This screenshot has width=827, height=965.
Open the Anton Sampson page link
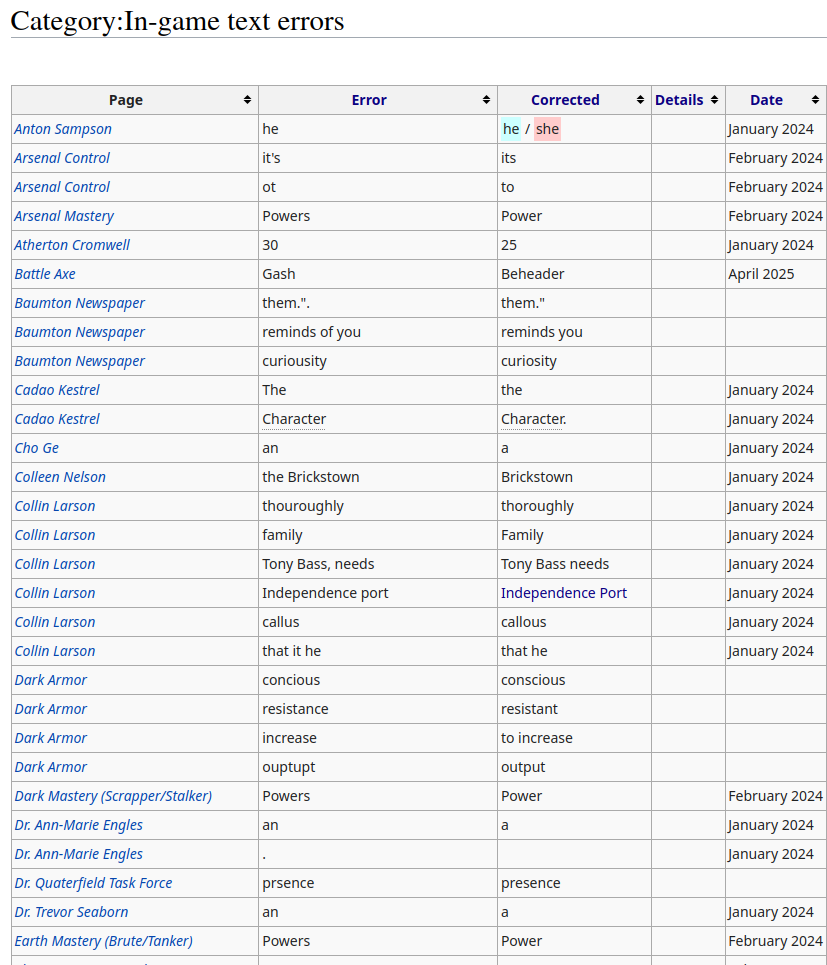point(63,129)
